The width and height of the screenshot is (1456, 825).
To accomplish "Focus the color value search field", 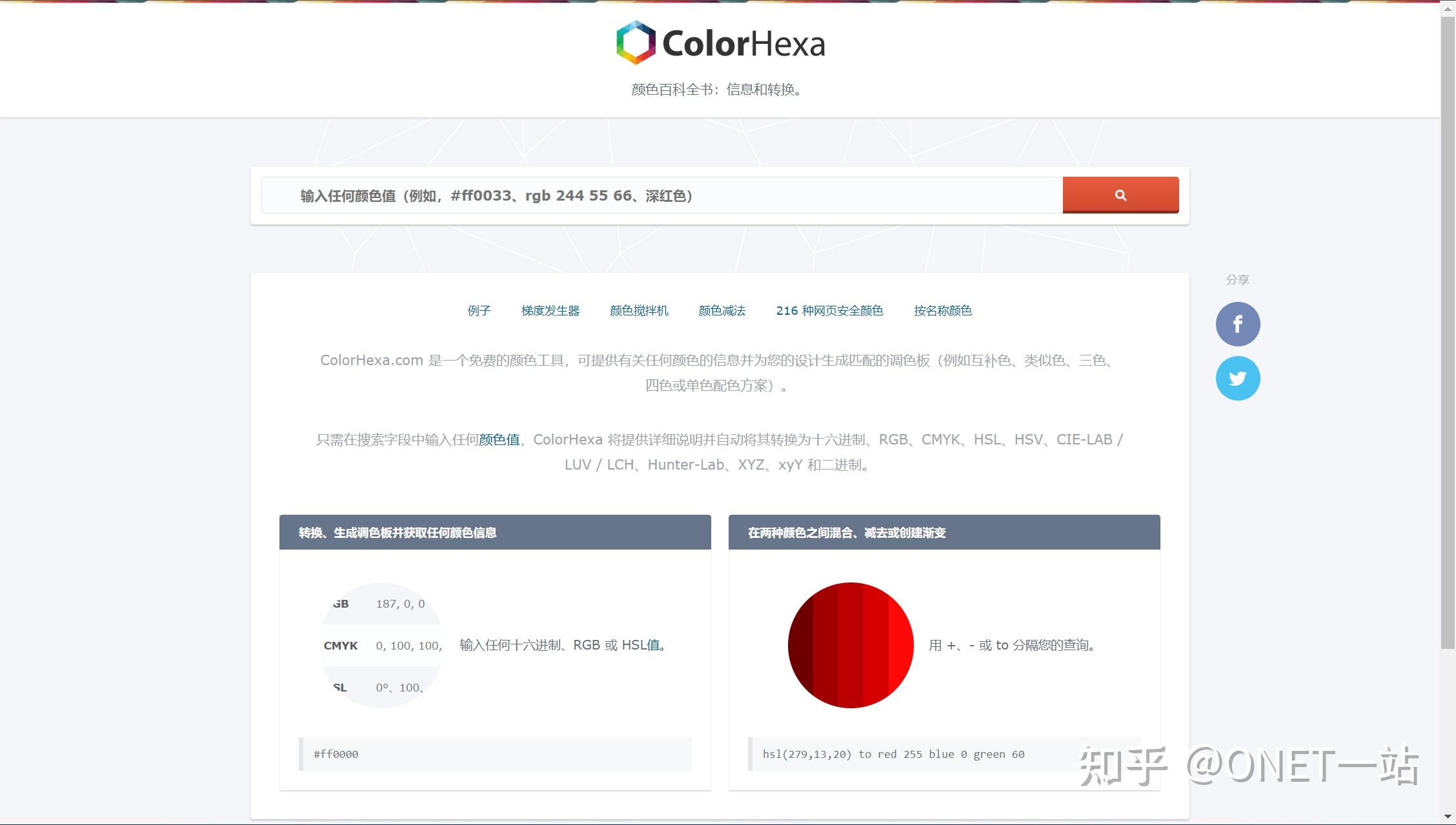I will click(x=662, y=195).
